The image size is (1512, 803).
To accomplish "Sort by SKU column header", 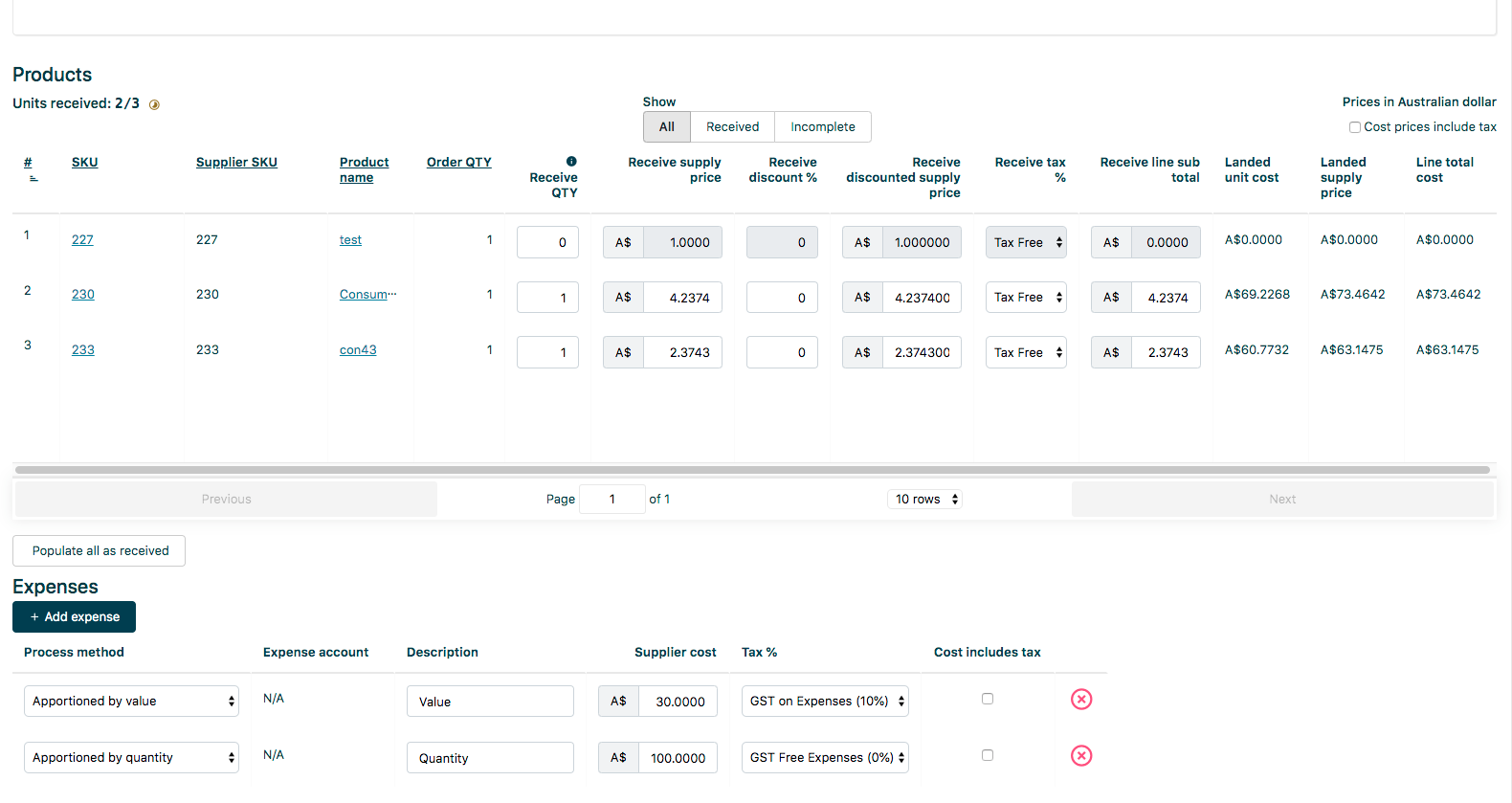I will click(85, 162).
